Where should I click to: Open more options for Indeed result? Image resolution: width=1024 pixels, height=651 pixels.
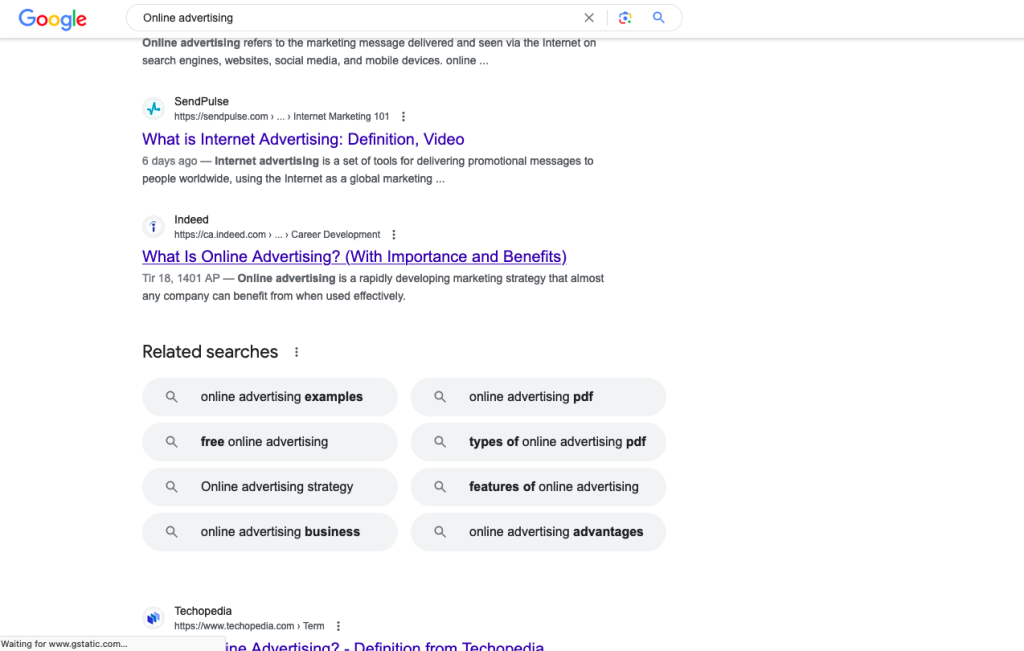pos(394,234)
